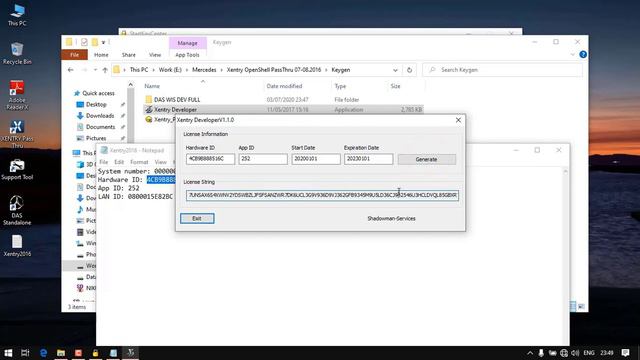Click Exit button in Xentry Developer
The width and height of the screenshot is (640, 360).
click(x=197, y=218)
